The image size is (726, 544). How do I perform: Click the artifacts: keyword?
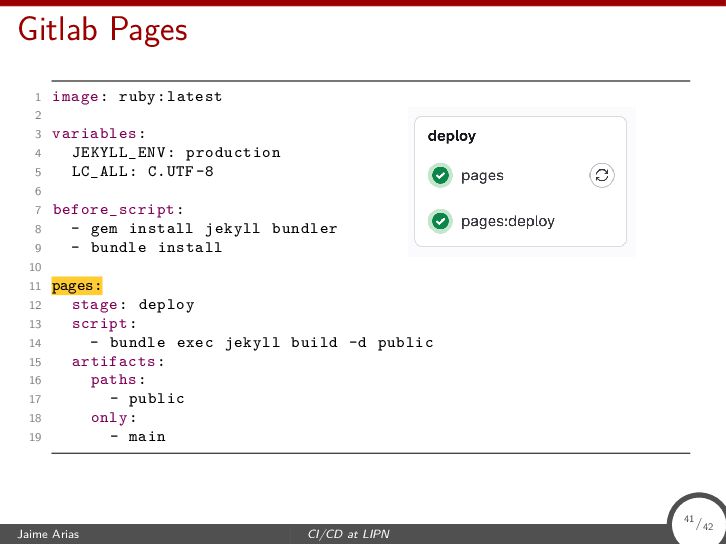pyautogui.click(x=118, y=362)
